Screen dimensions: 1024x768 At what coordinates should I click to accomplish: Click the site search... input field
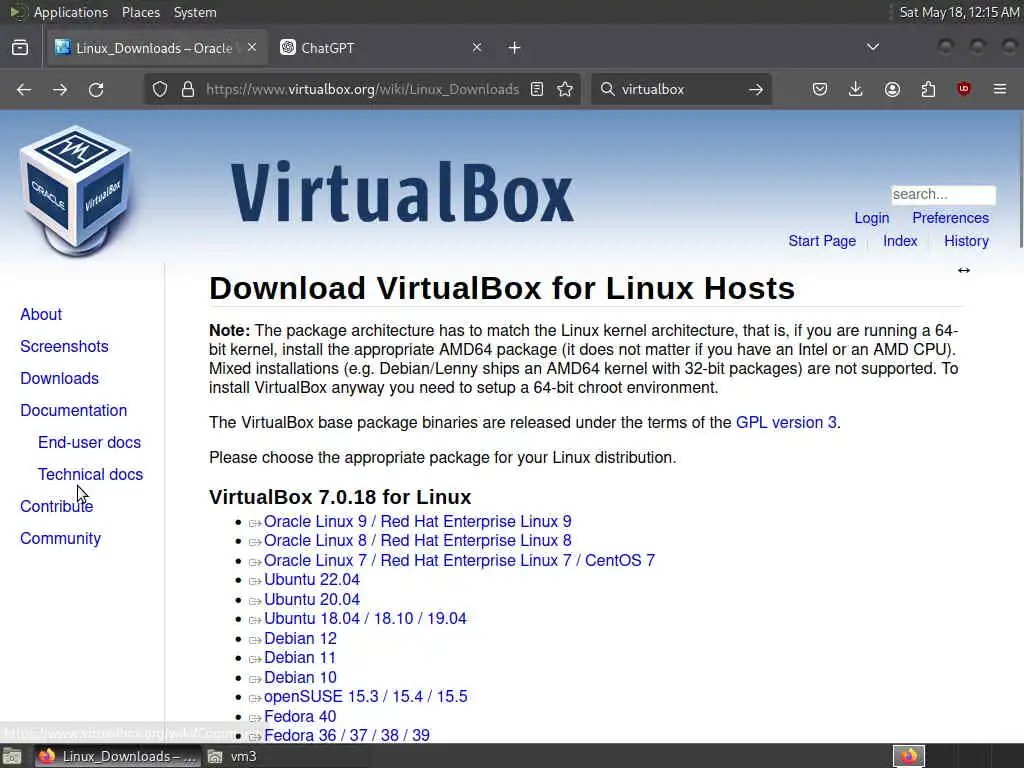[944, 195]
